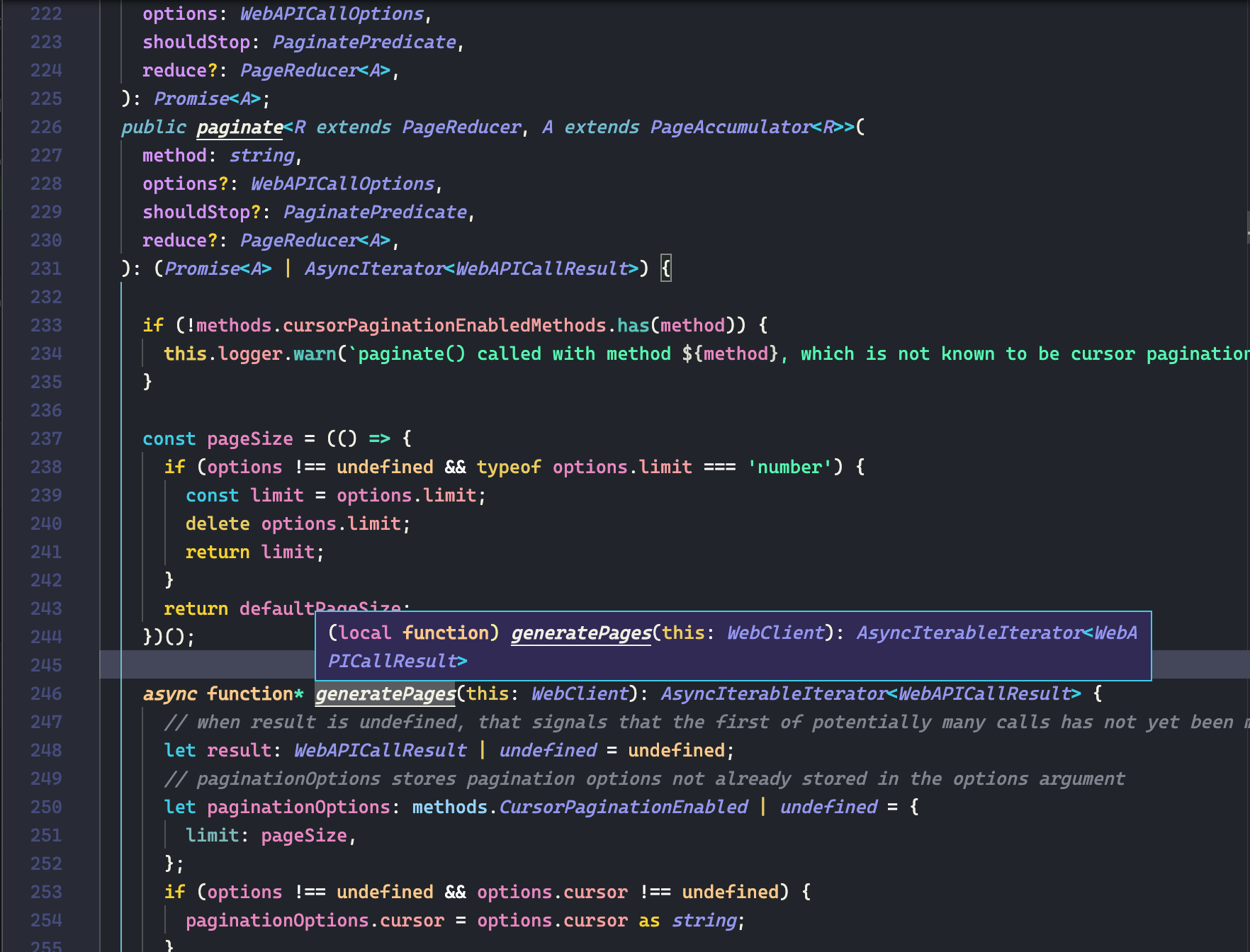Click generatePages in the async function declaration
The width and height of the screenshot is (1250, 952).
(385, 693)
